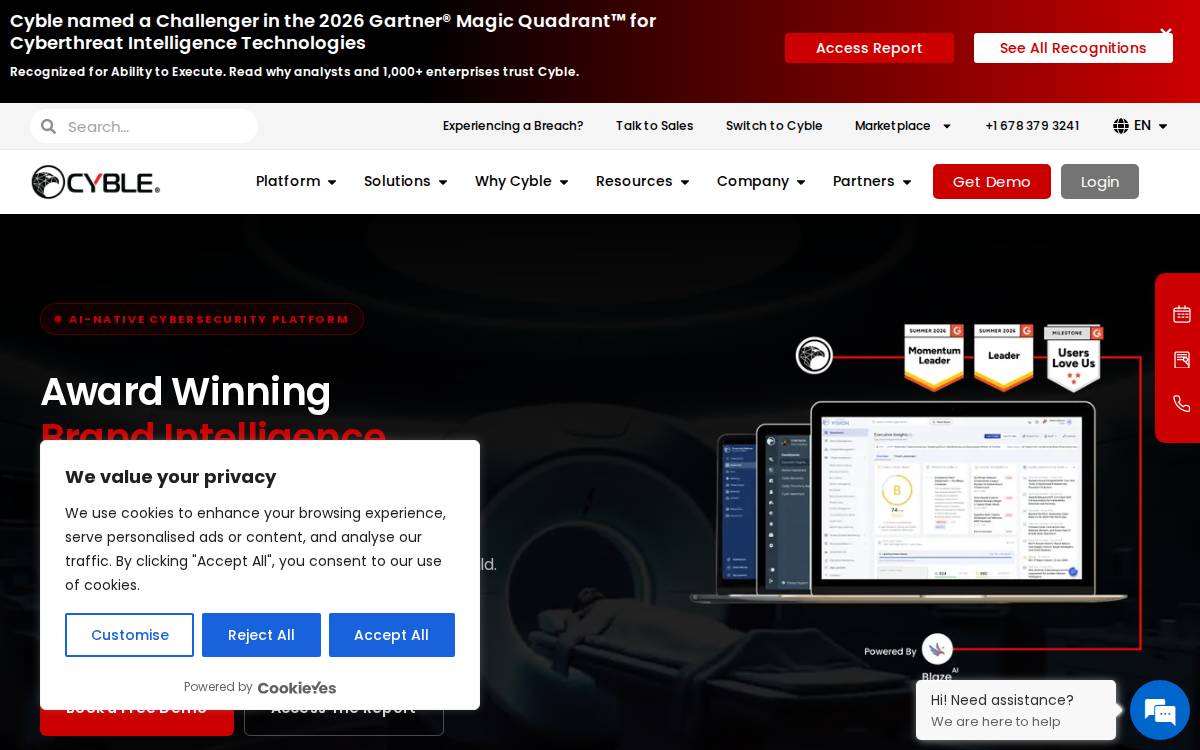Expand the Platform menu
This screenshot has width=1200, height=750.
[x=296, y=181]
